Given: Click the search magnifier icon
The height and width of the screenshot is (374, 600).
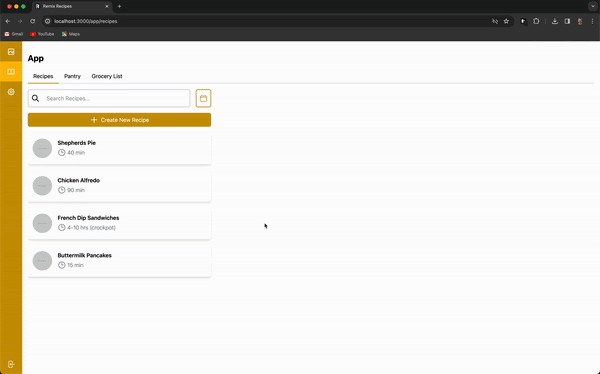Looking at the screenshot, I should [36, 98].
